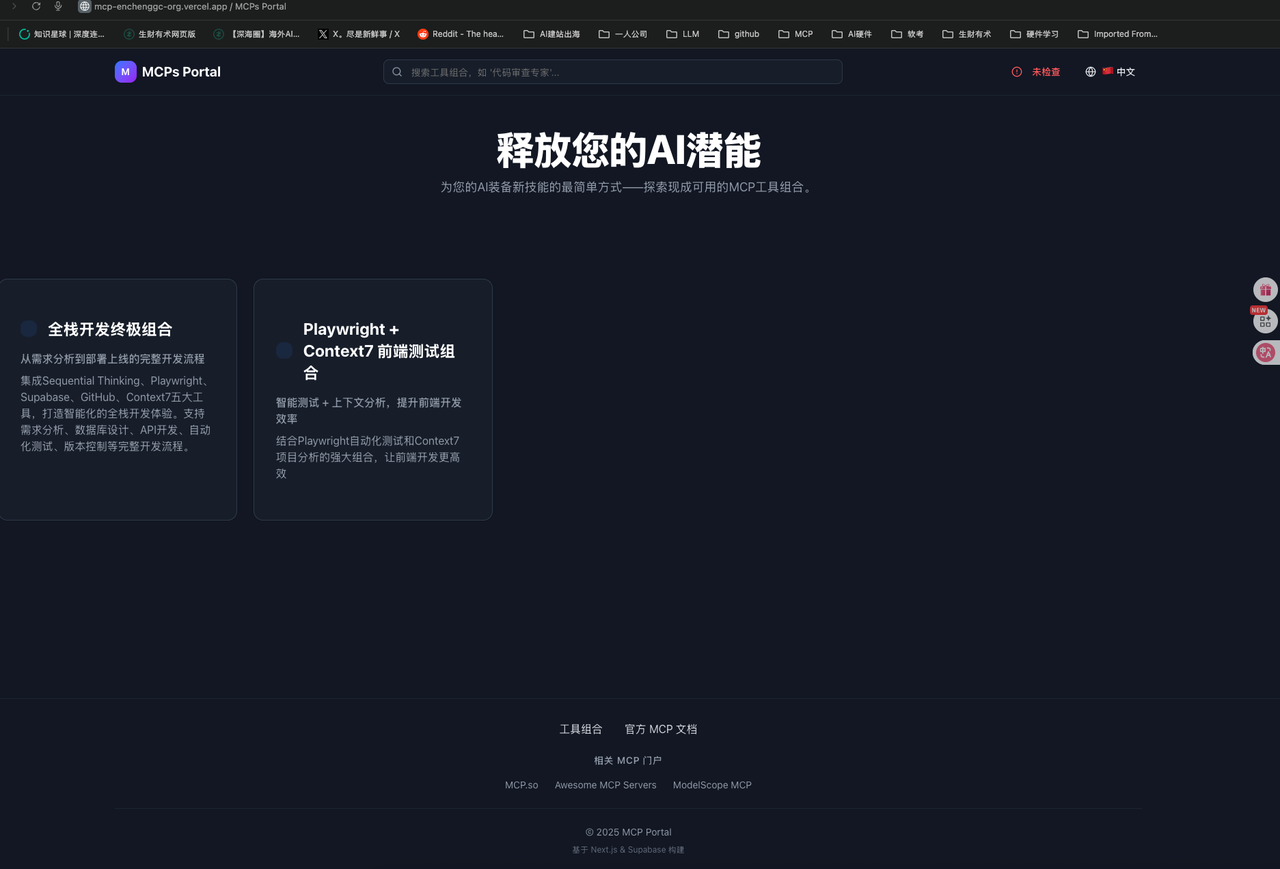The height and width of the screenshot is (869, 1280).
Task: Click the microphone icon in address bar
Action: [x=58, y=6]
